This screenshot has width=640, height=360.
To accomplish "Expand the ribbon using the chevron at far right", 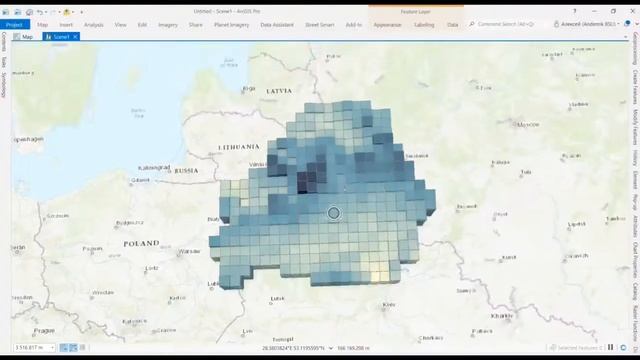I will (x=637, y=24).
